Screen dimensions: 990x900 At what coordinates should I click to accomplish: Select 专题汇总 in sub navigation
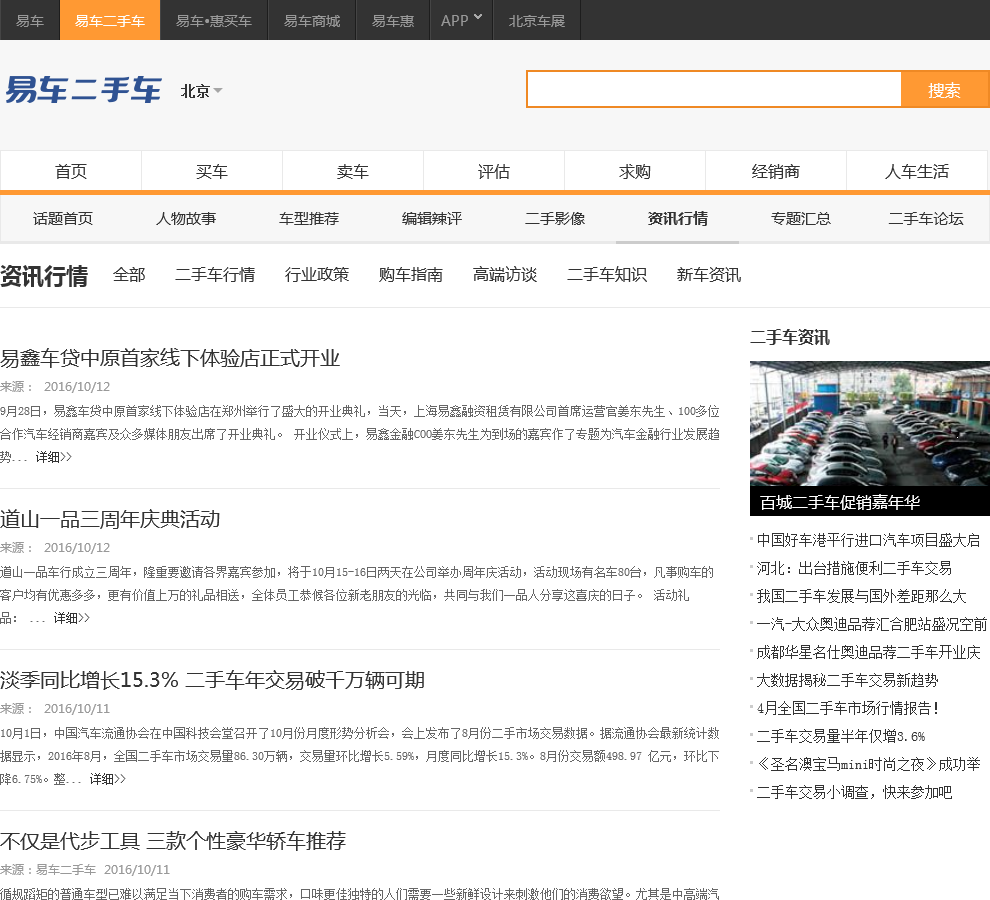[801, 219]
